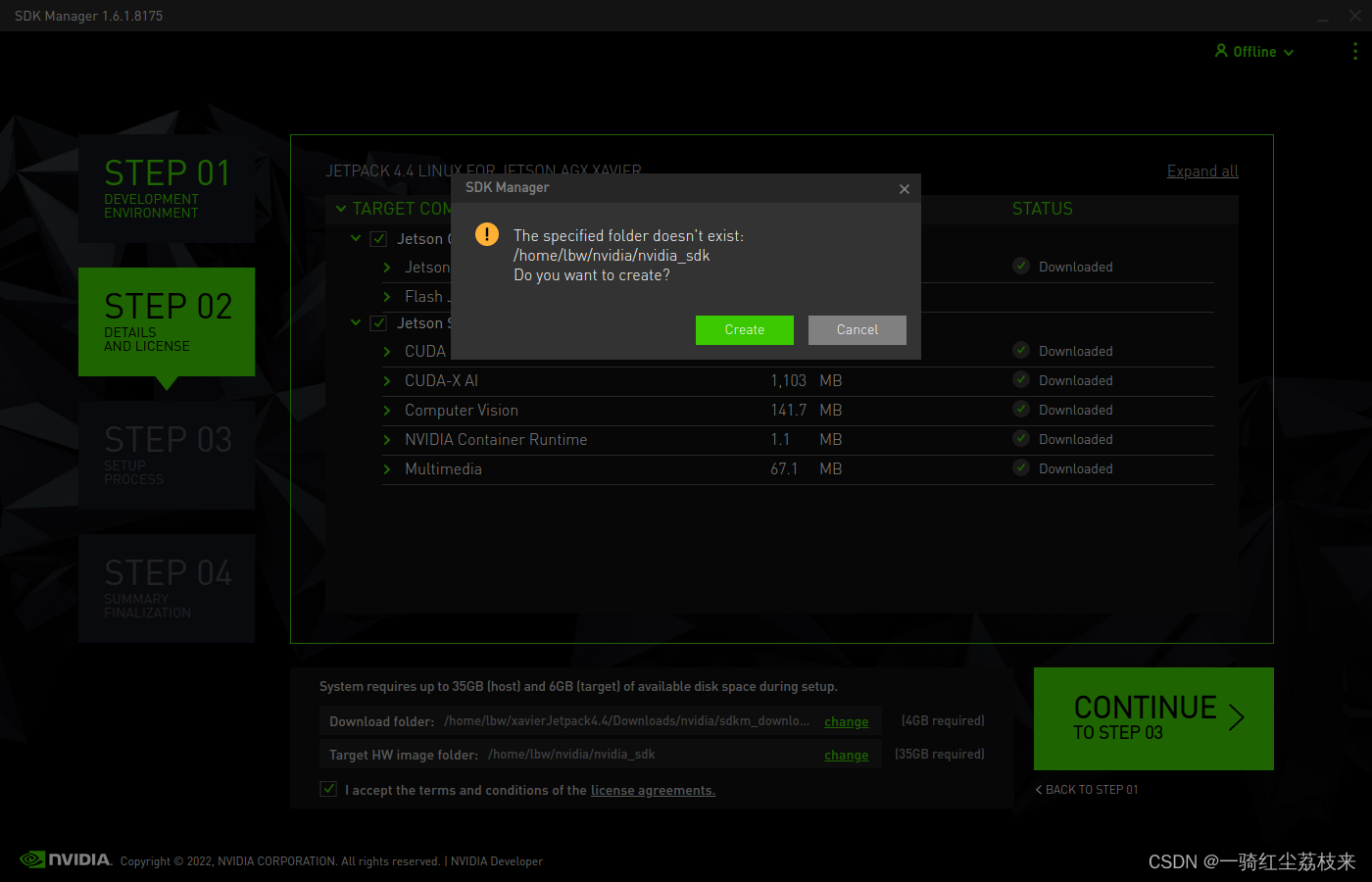Click the Download folder path field
1372x882 pixels.
click(x=627, y=720)
